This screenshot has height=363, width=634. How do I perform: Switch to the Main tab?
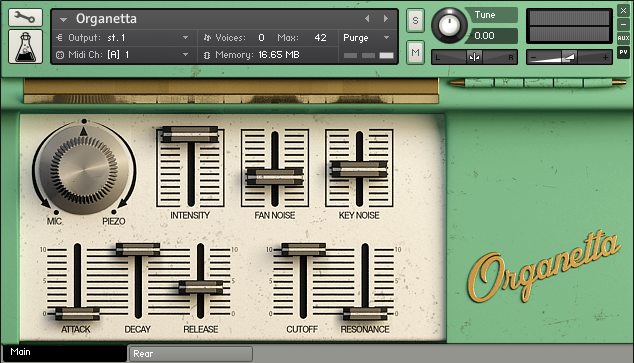(65, 352)
